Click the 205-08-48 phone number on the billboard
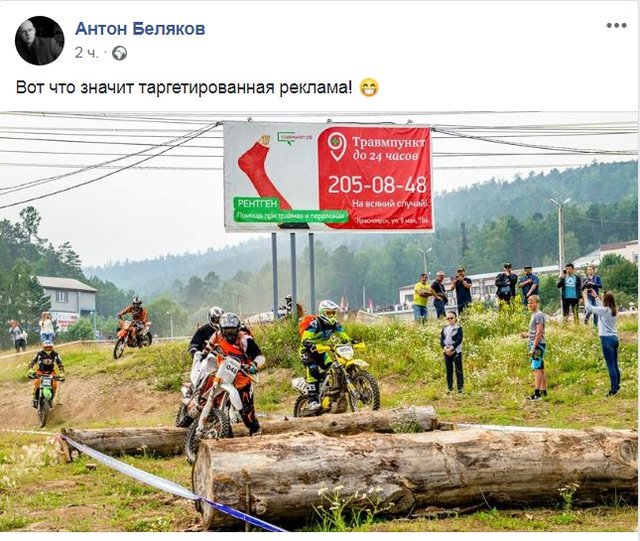This screenshot has height=541, width=640. [377, 185]
